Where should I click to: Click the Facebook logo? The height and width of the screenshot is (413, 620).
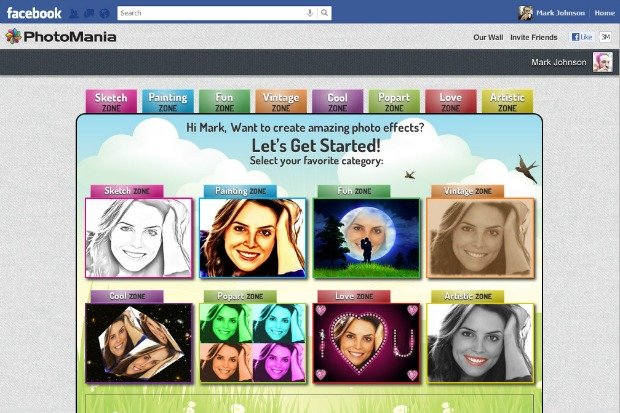pos(34,13)
